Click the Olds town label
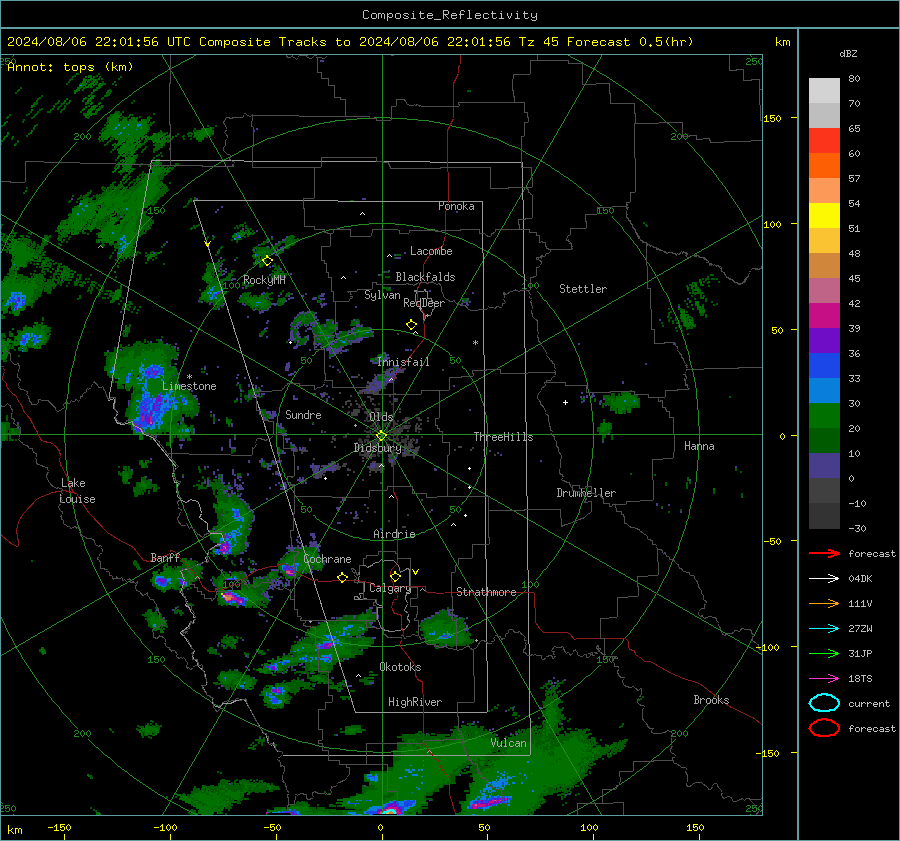Viewport: 900px width, 841px height. pyautogui.click(x=381, y=417)
